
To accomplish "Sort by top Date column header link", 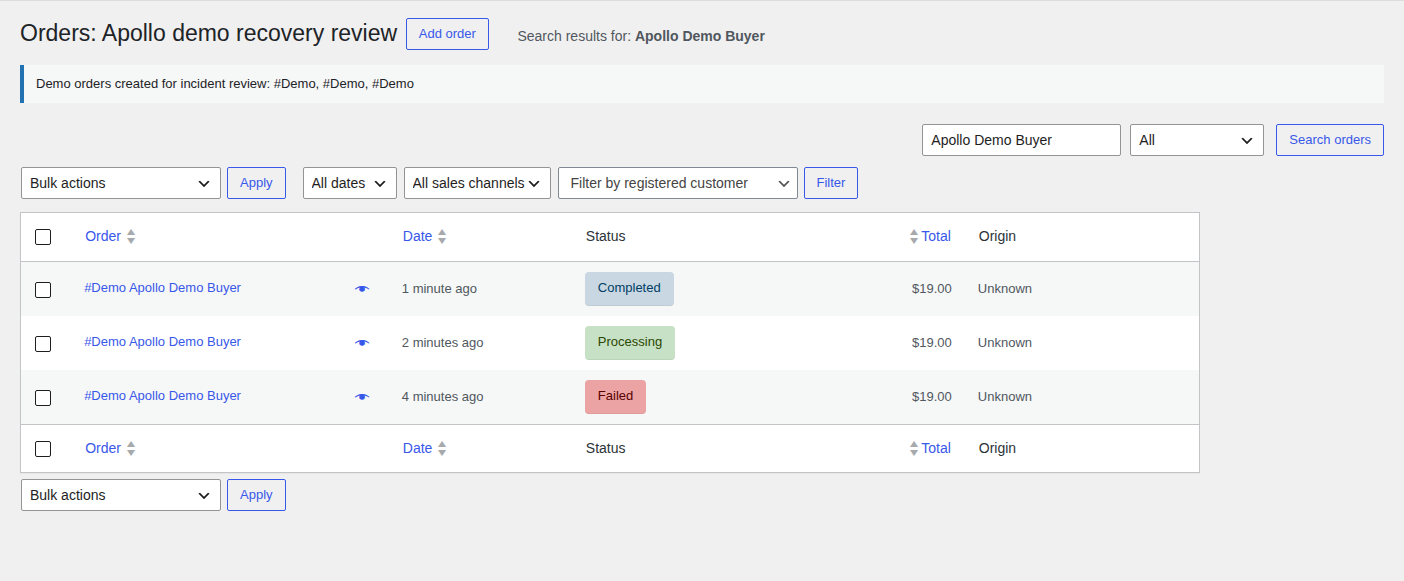I will point(418,237).
